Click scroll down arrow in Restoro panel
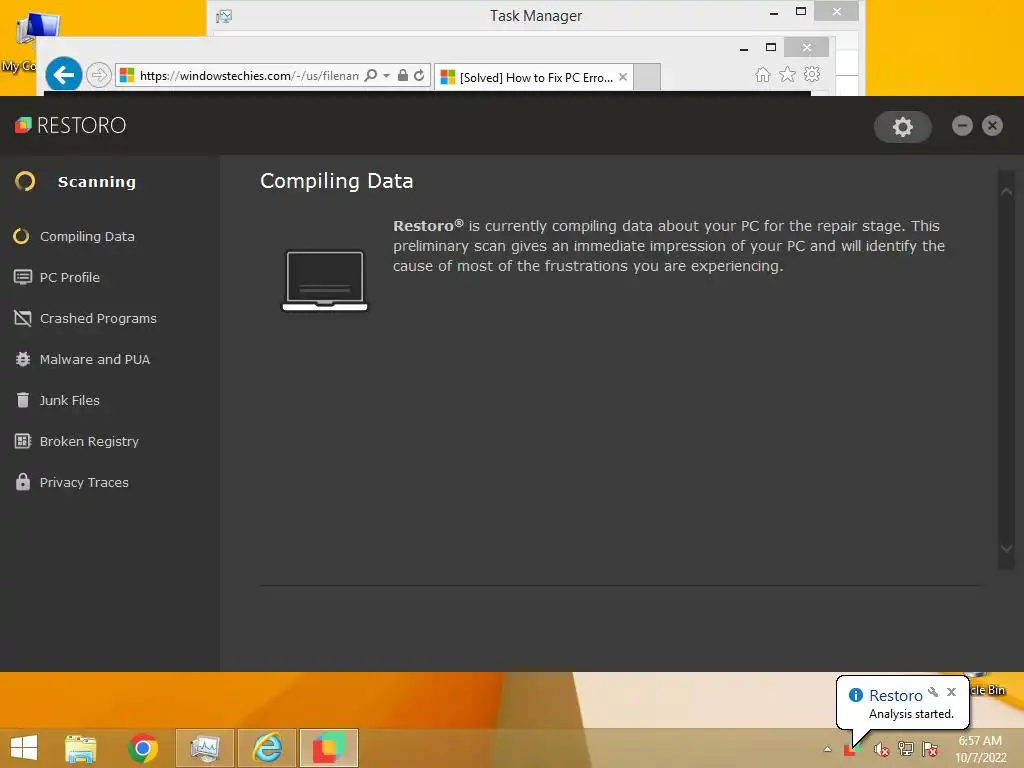The width and height of the screenshot is (1024, 768). click(1006, 549)
